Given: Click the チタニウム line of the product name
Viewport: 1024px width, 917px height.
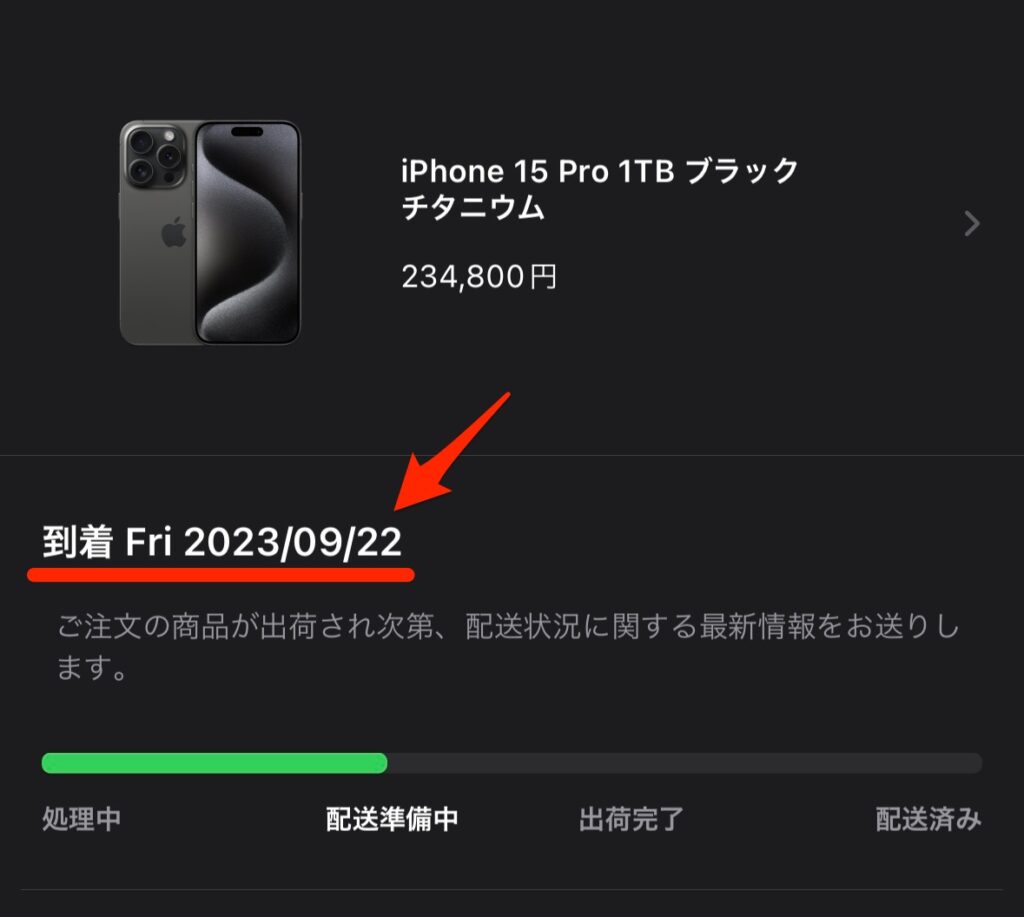Looking at the screenshot, I should [473, 208].
